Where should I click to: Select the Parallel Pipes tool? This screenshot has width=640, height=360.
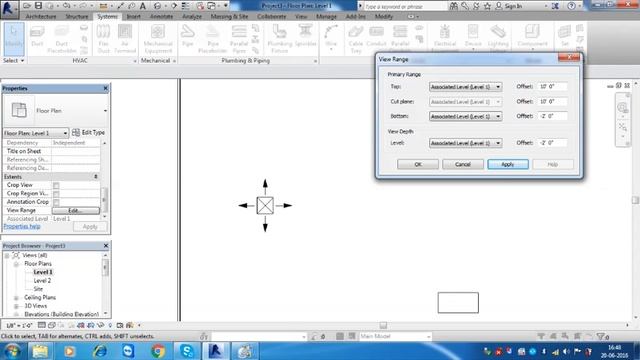click(x=239, y=39)
